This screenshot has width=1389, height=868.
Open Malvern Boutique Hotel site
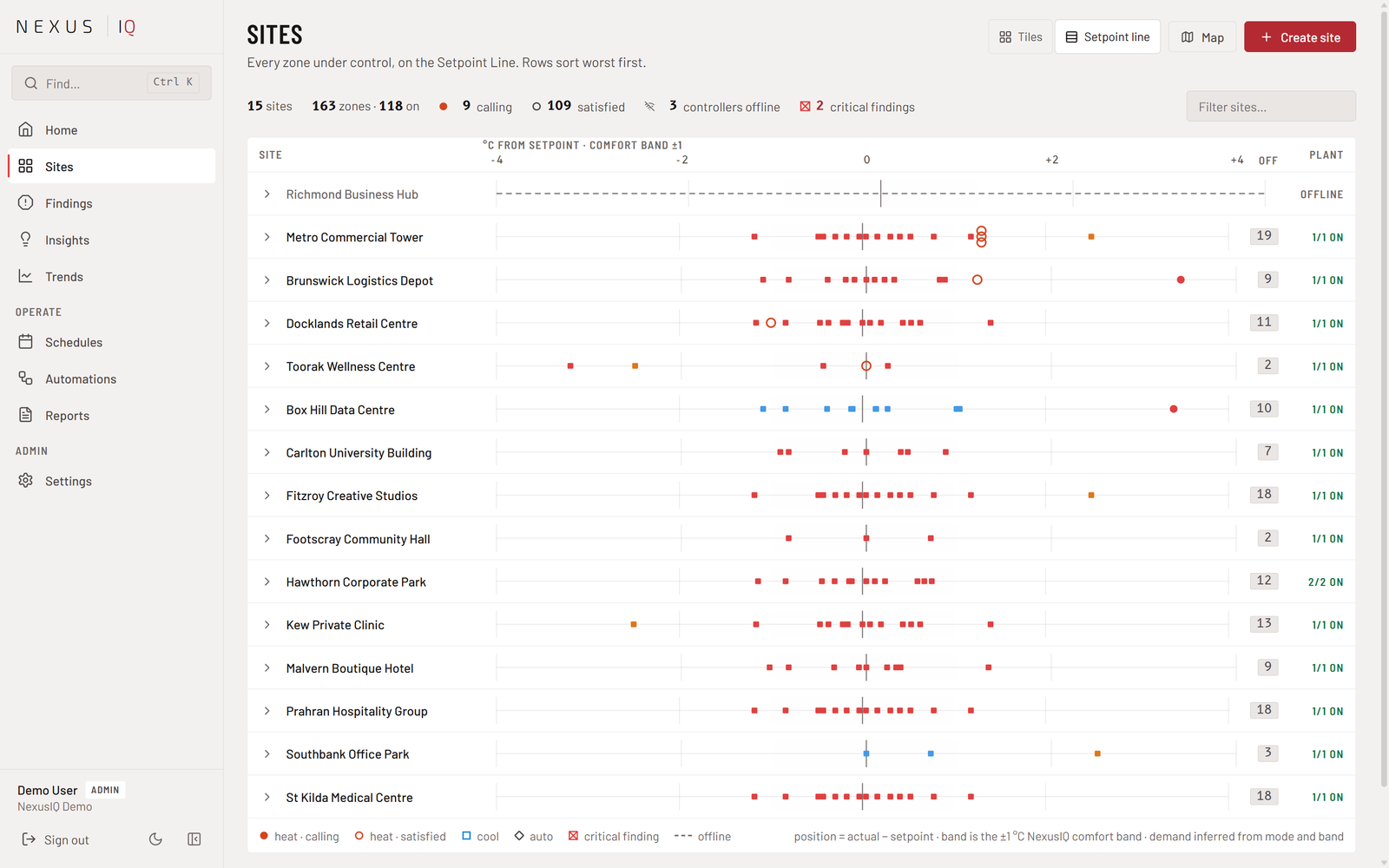(x=350, y=668)
